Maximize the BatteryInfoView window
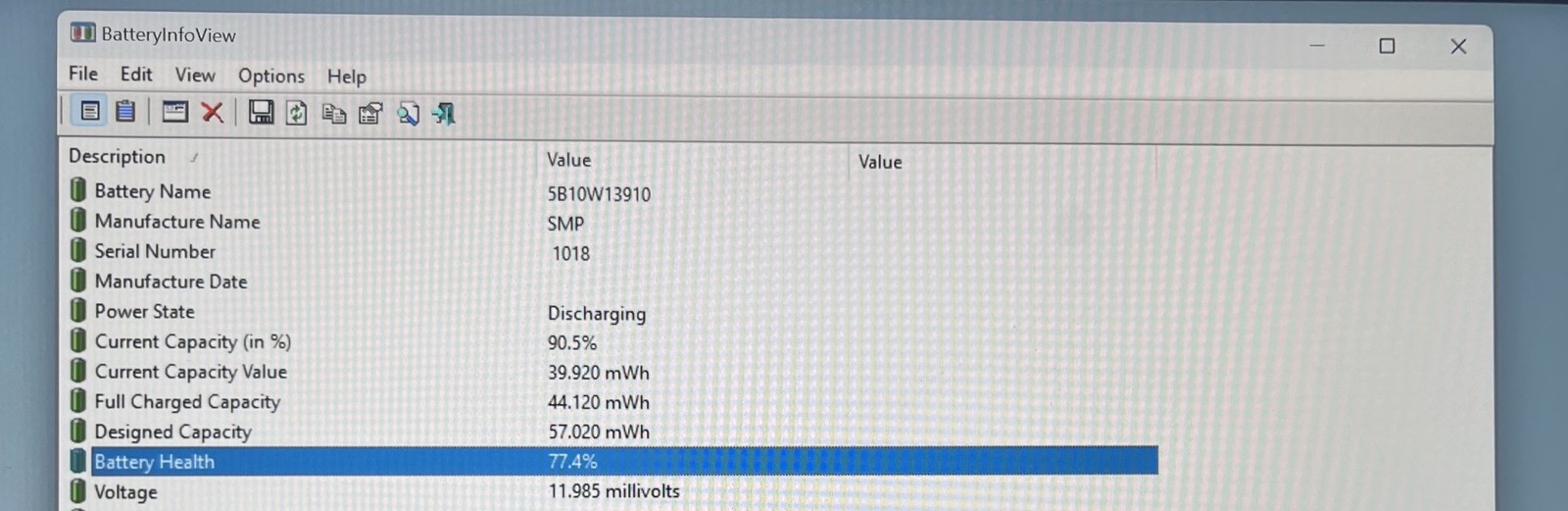This screenshot has height=511, width=1568. point(1387,45)
